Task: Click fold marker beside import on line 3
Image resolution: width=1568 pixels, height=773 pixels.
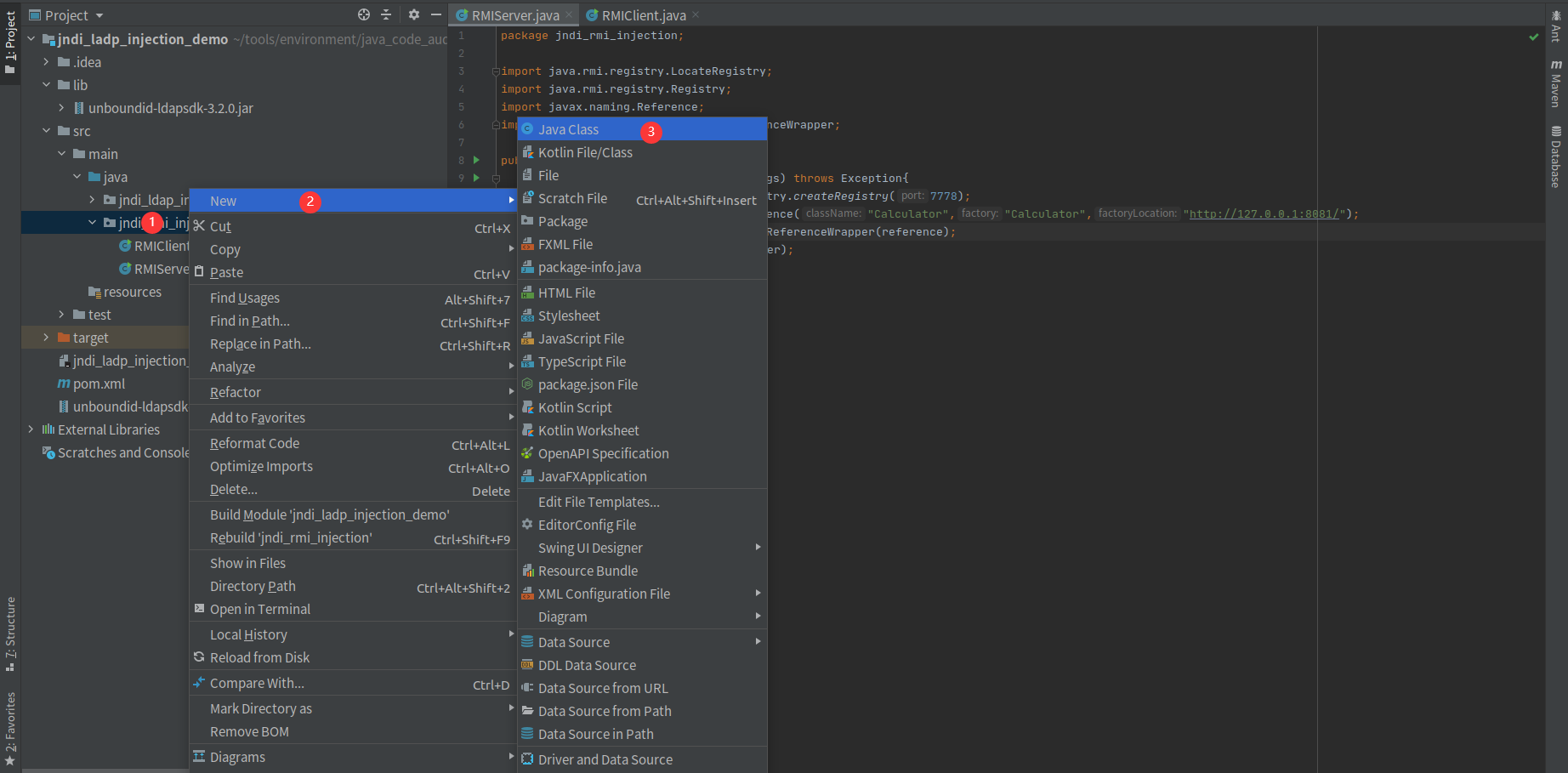Action: click(496, 71)
